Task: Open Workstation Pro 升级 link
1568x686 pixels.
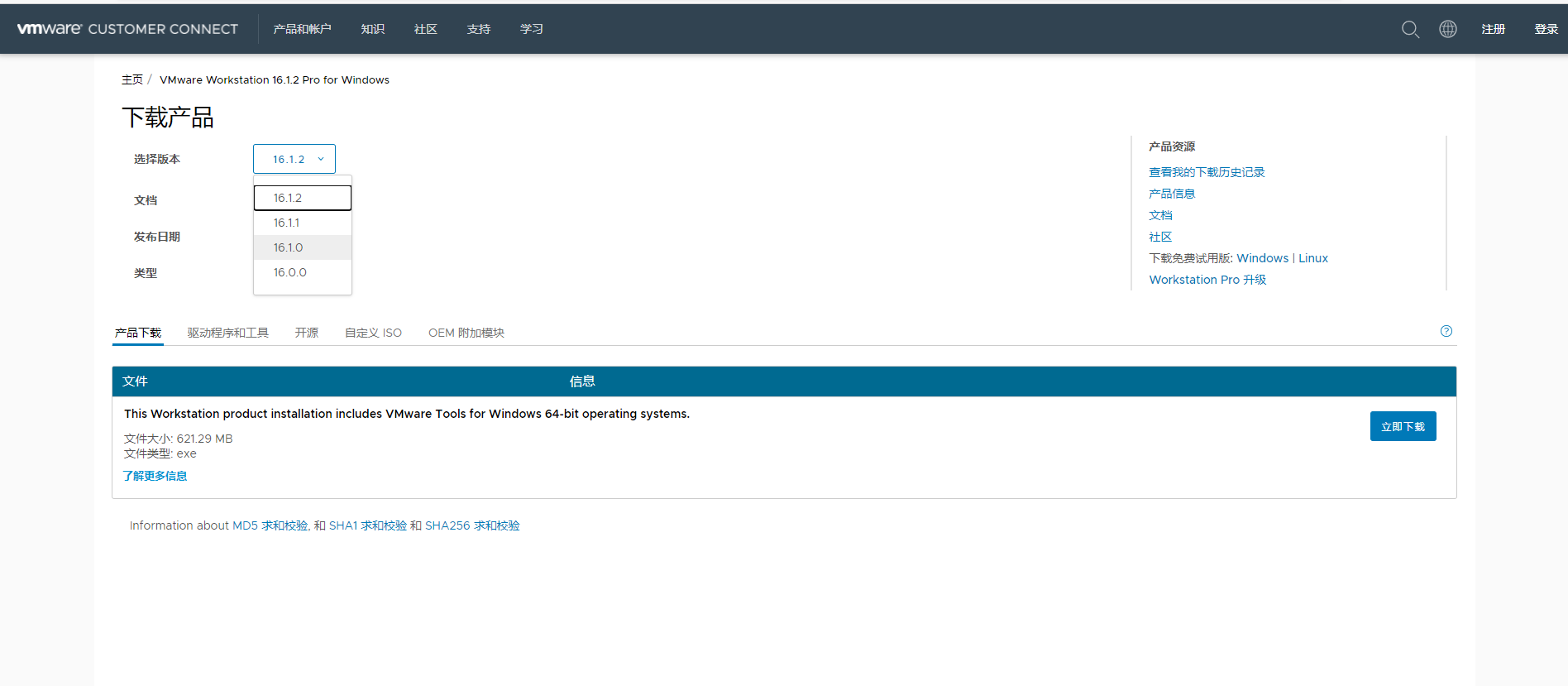Action: [1207, 280]
